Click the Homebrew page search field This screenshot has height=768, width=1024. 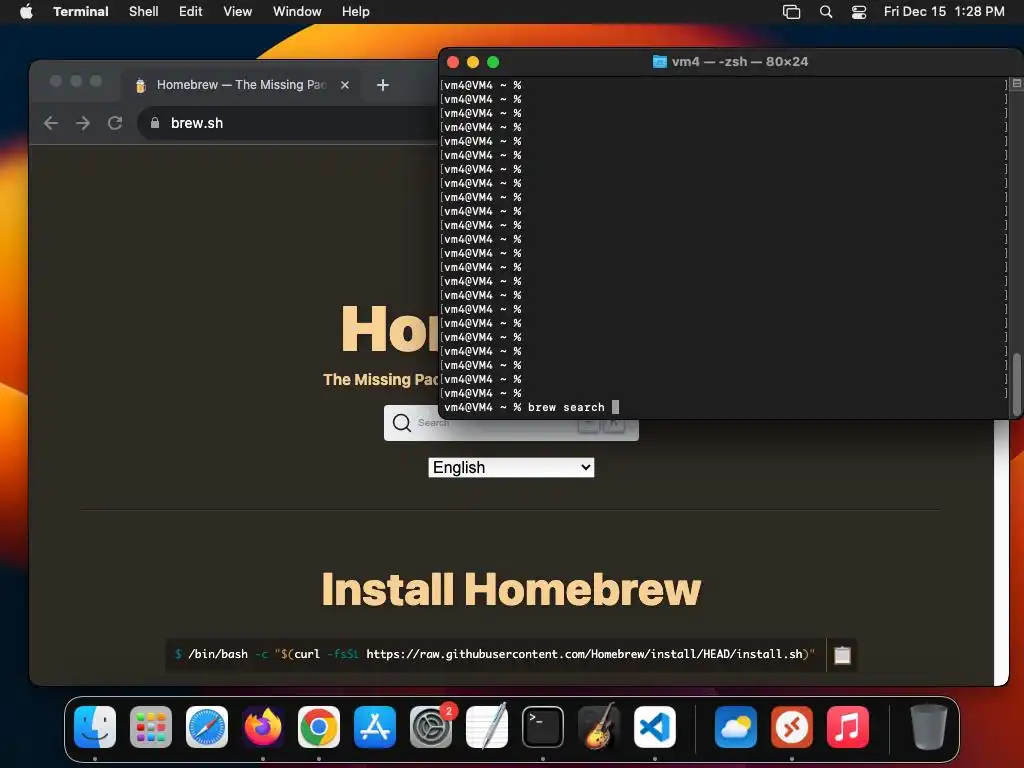(511, 430)
